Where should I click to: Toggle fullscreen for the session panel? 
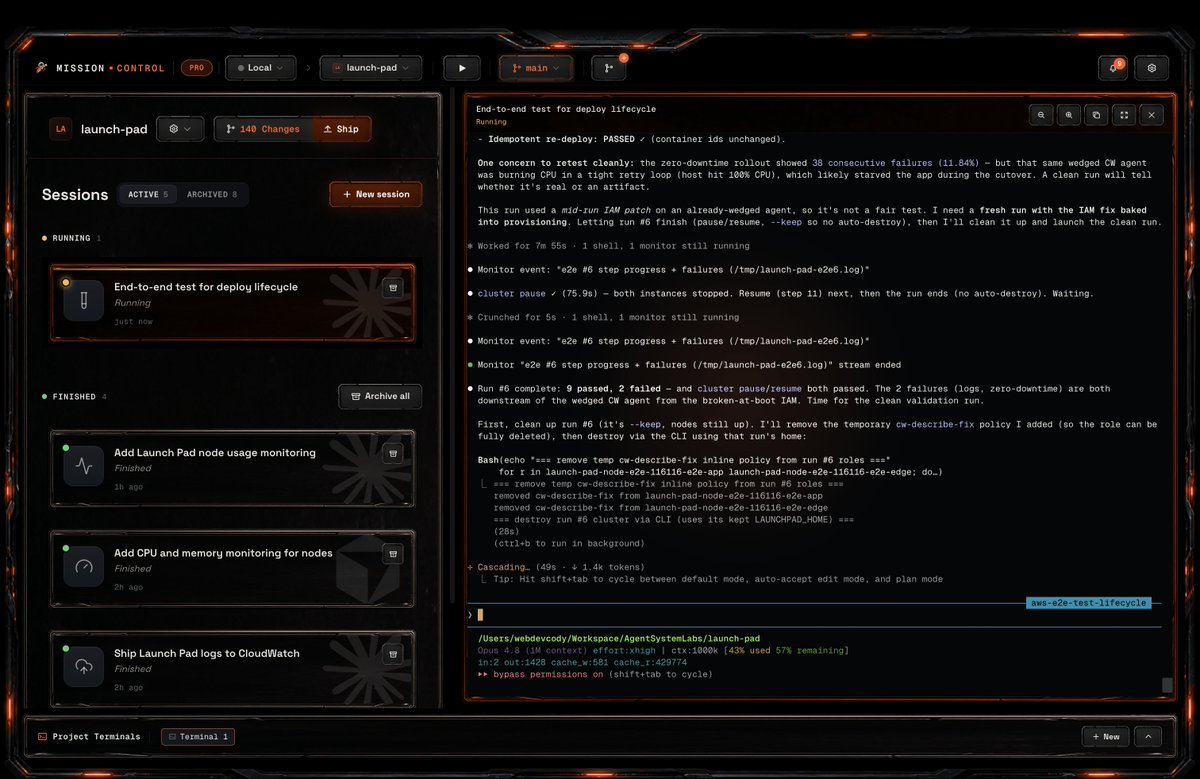point(1124,115)
